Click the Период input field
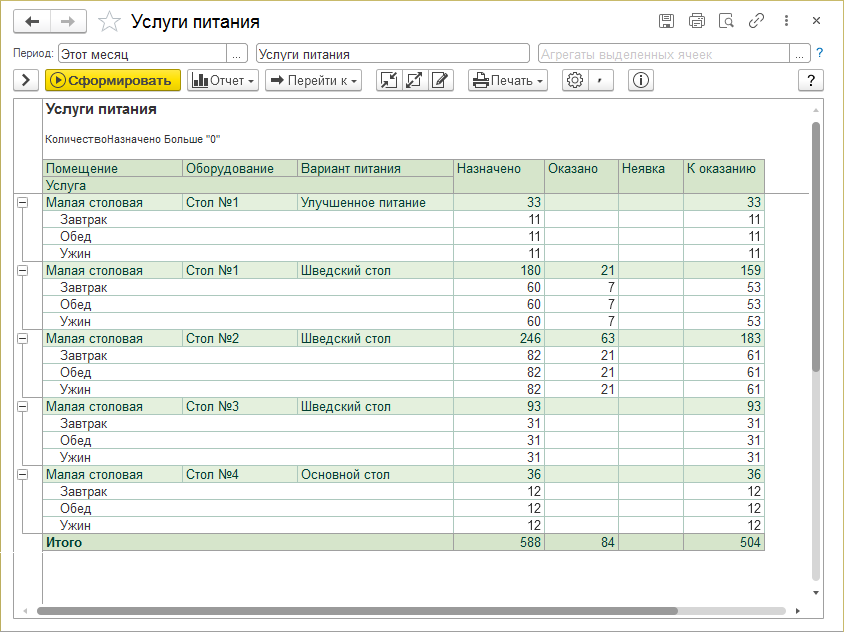The image size is (844, 632). pos(142,53)
